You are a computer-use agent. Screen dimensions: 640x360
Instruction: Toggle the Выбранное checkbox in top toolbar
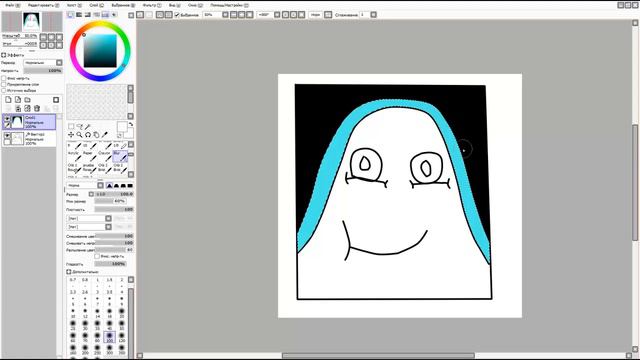177,15
